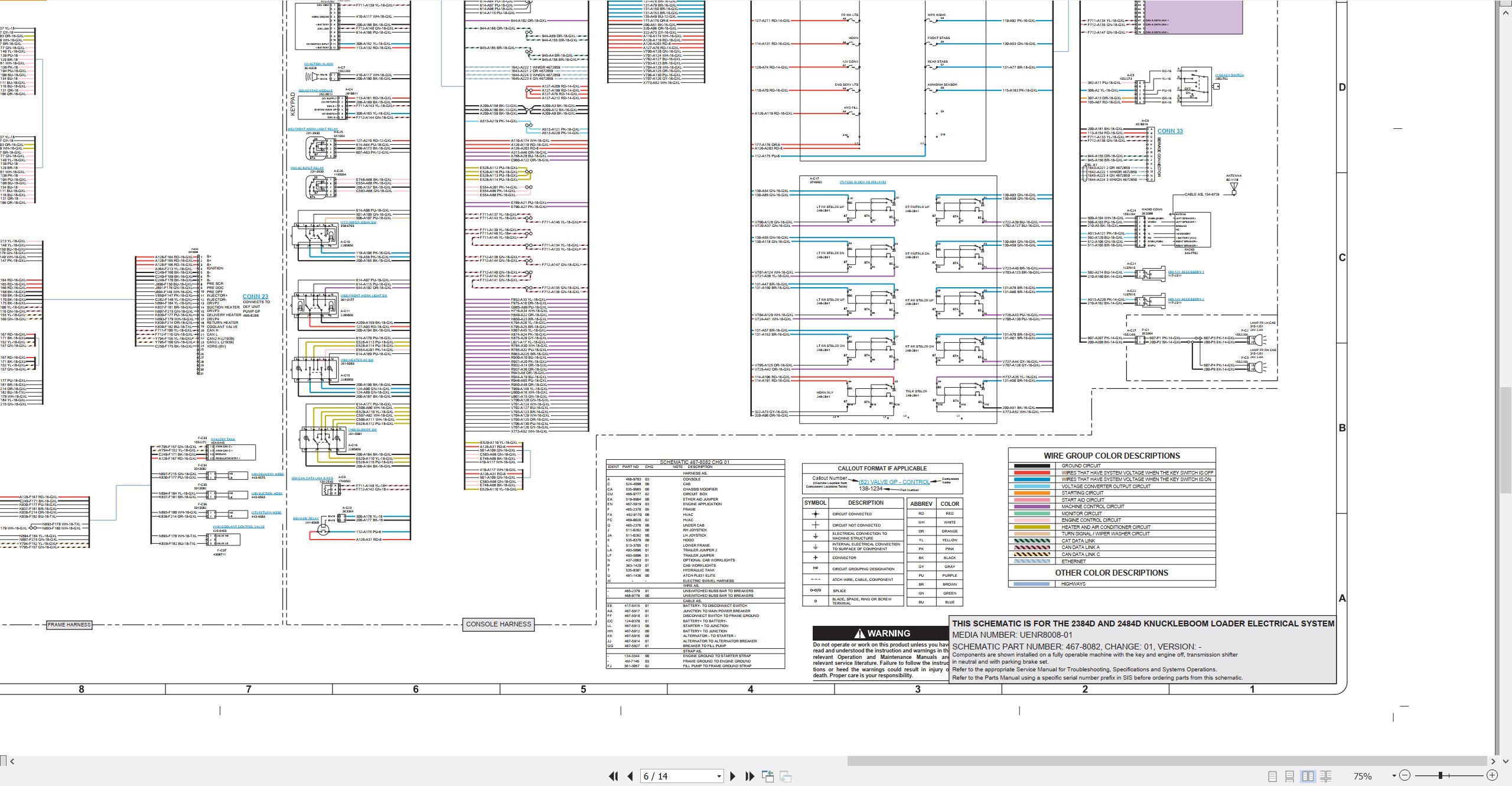Click the (111) WIPER WSHR SW link
The width and height of the screenshot is (1512, 786).
pyautogui.click(x=358, y=223)
